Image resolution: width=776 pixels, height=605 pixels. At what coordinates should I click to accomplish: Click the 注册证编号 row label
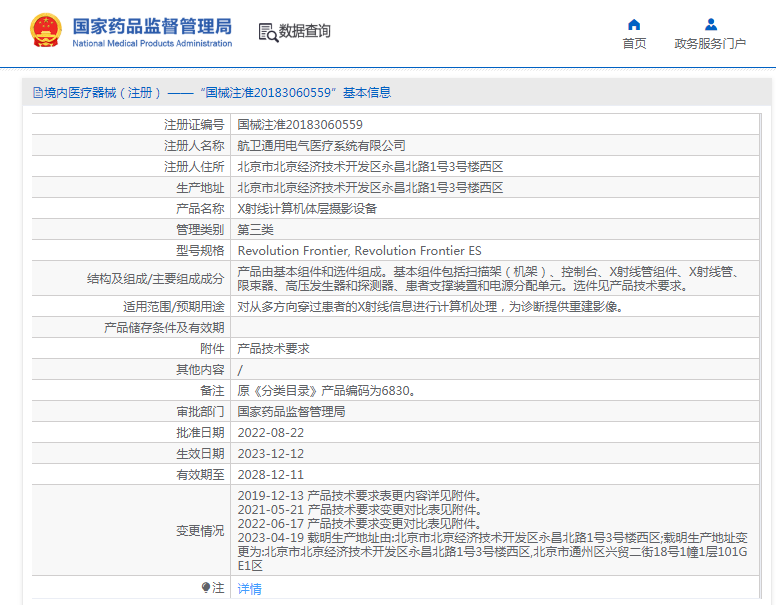coord(194,125)
